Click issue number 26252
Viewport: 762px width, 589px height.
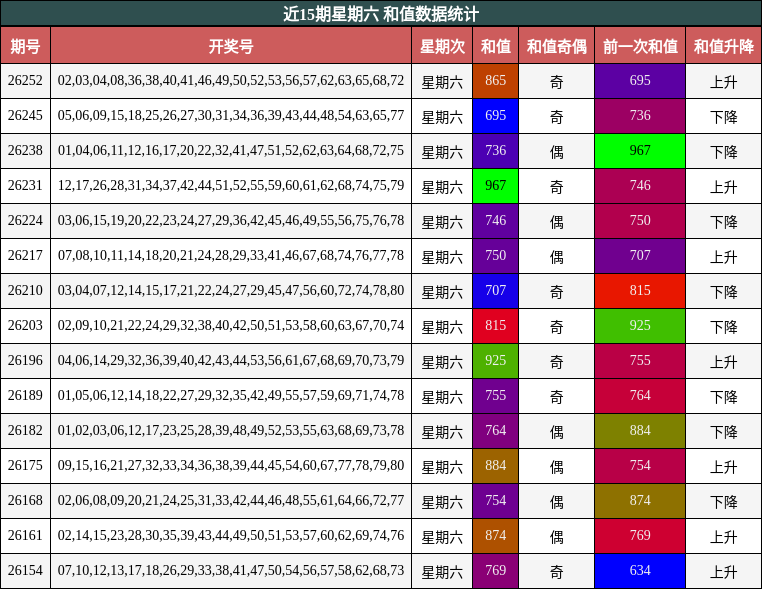(x=25, y=80)
